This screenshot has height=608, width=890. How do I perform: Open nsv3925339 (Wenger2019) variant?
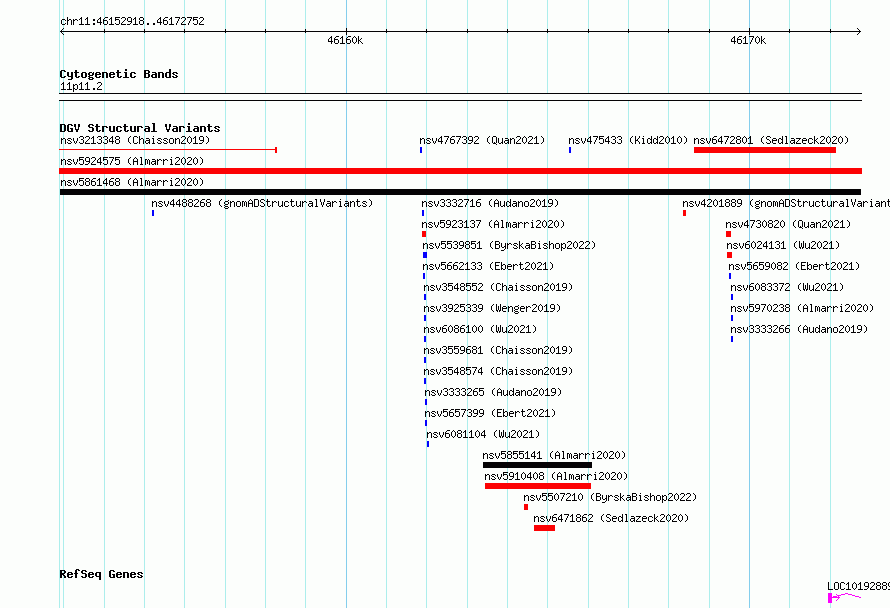(x=492, y=308)
